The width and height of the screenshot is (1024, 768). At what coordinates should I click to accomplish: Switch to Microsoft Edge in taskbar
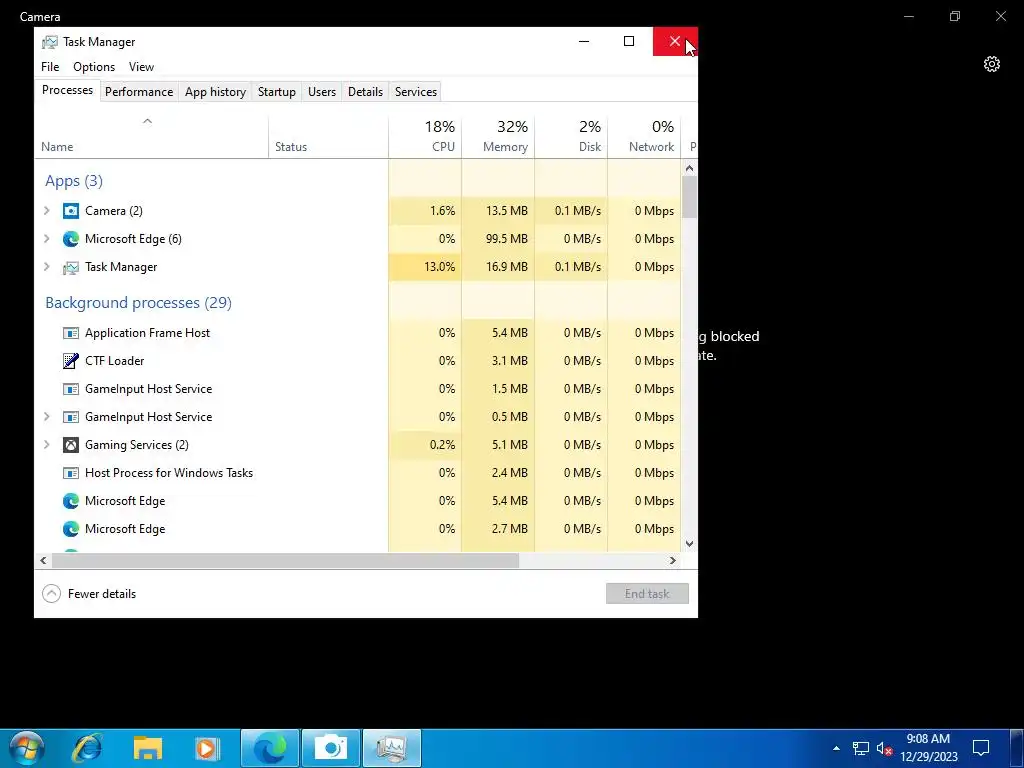tap(270, 748)
